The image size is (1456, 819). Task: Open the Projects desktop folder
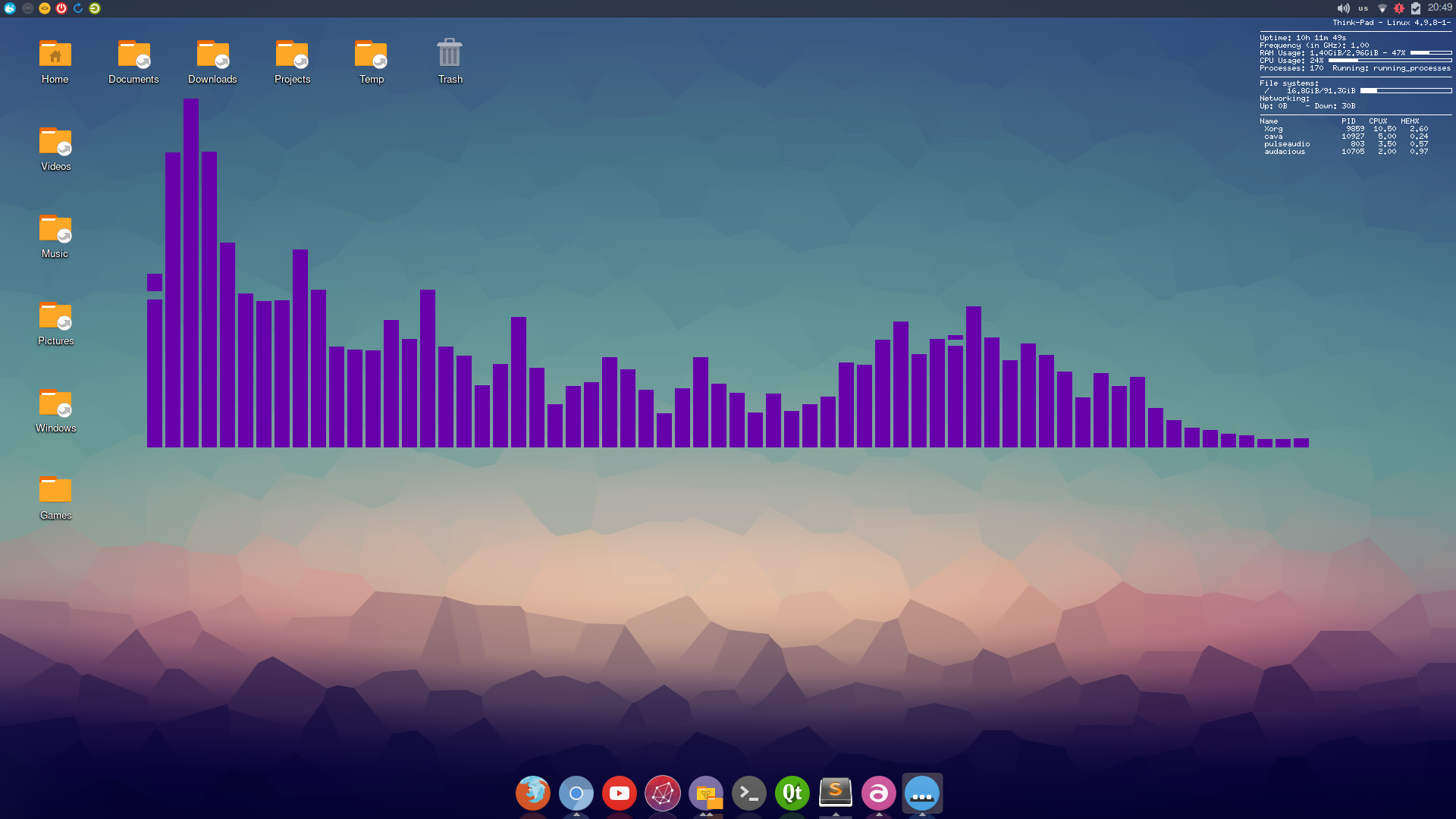coord(292,61)
